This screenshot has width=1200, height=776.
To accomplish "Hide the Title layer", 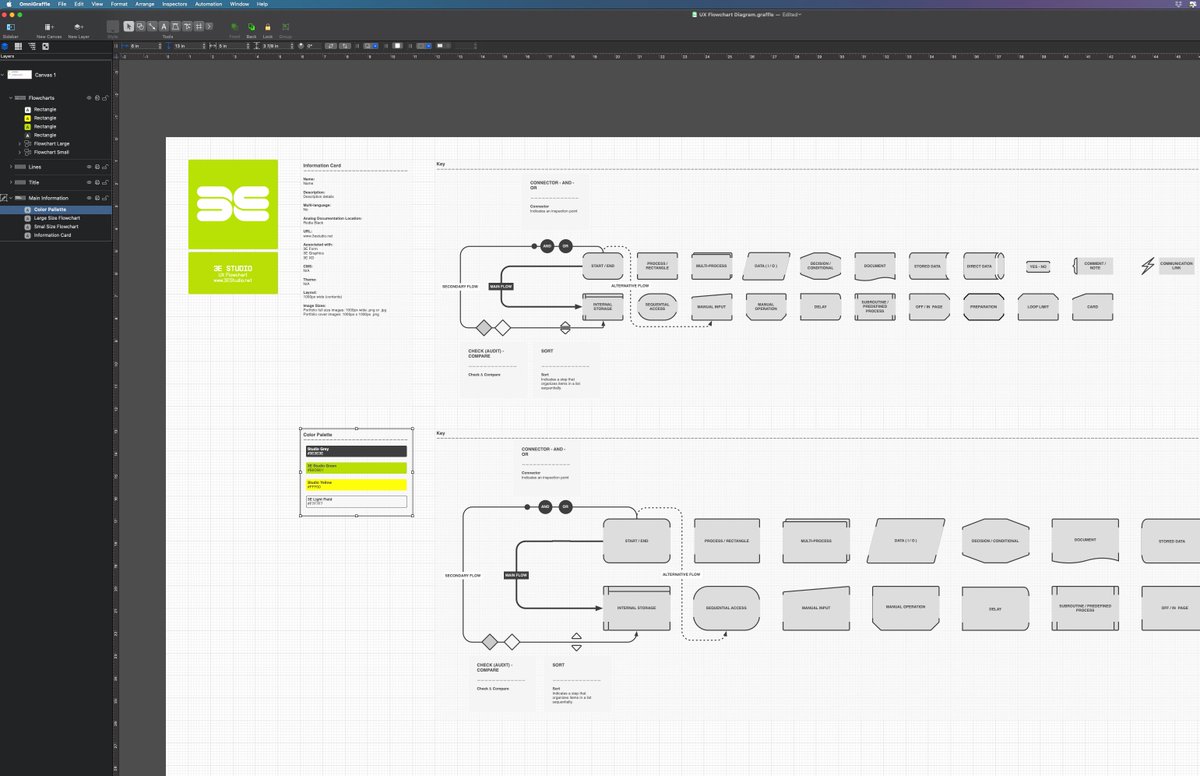I will click(x=89, y=182).
